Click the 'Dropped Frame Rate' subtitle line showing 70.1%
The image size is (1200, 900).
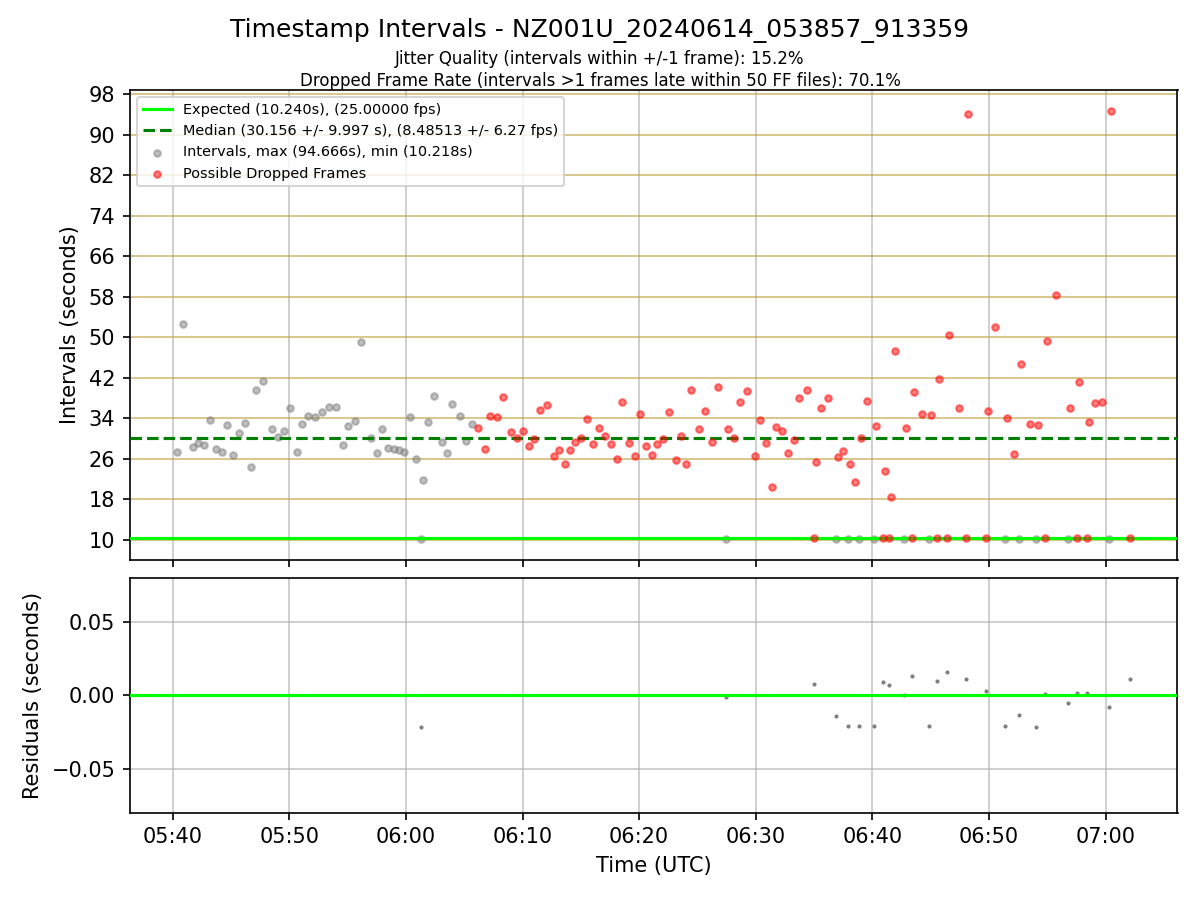(600, 80)
